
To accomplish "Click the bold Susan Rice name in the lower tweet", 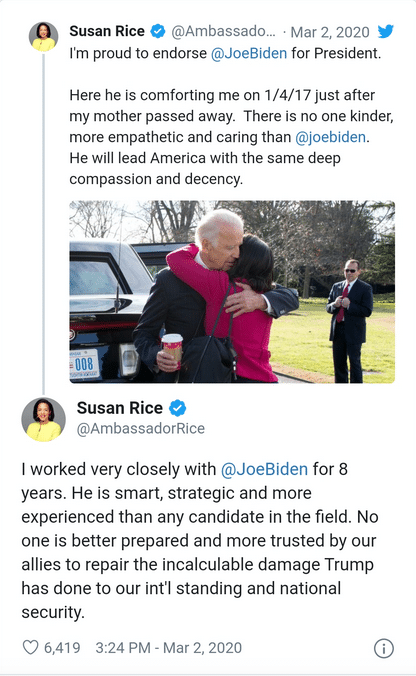I will (120, 408).
